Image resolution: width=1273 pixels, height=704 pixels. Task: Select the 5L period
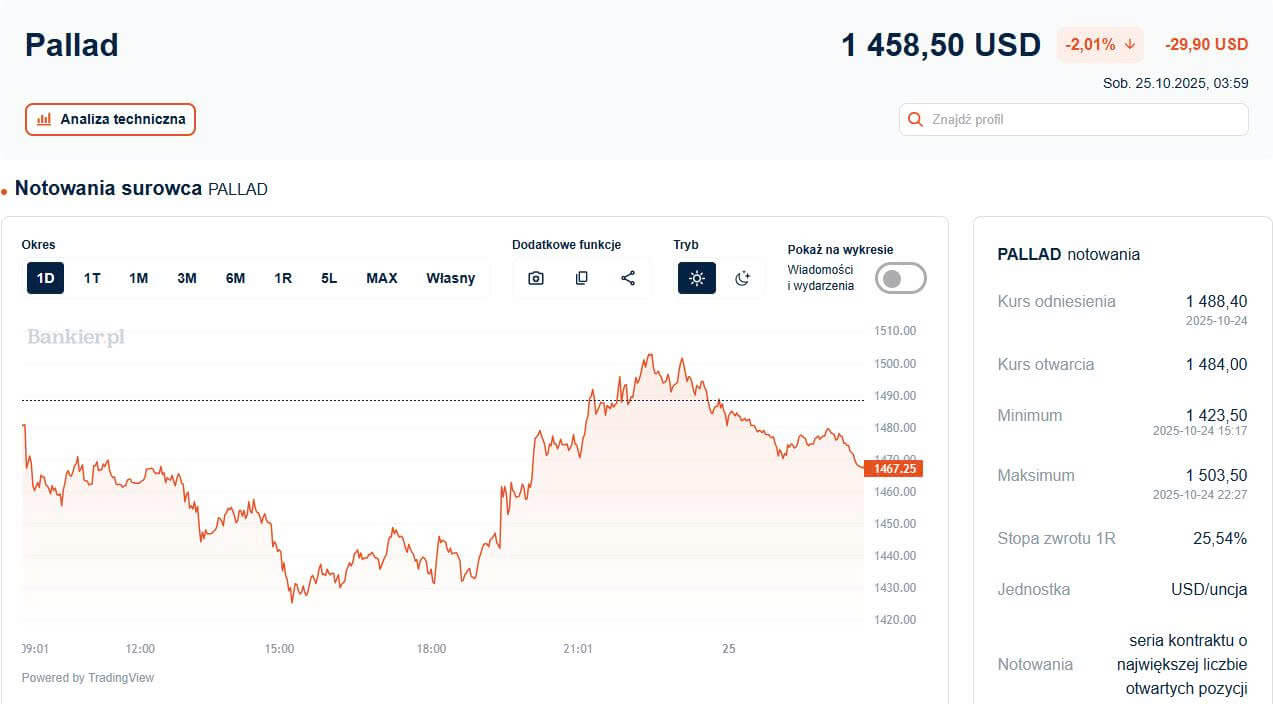tap(329, 278)
